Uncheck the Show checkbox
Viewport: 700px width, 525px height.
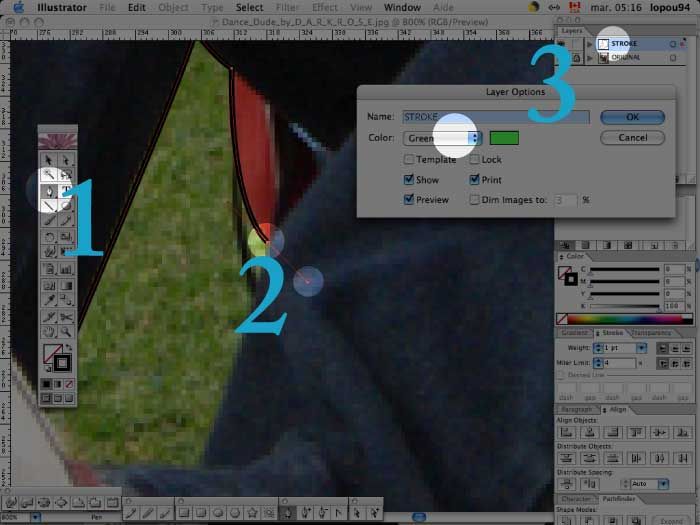click(408, 180)
